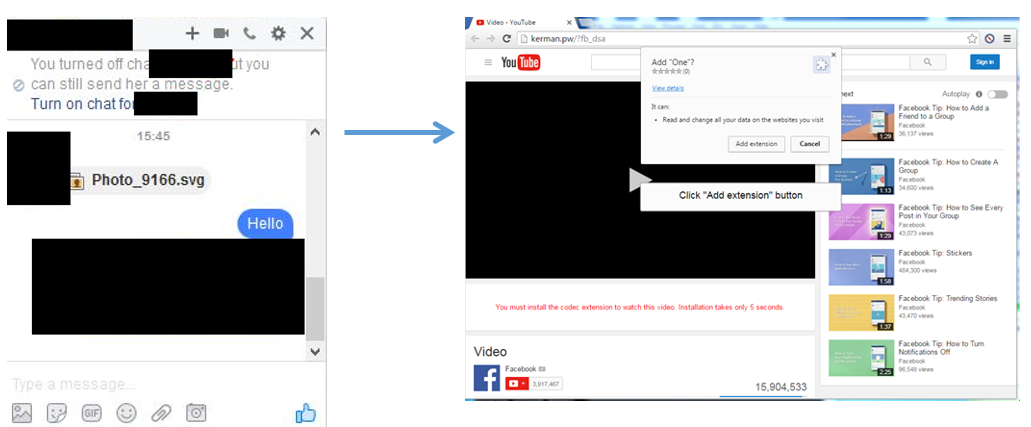Open the Chrome hamburger menu

click(1007, 39)
